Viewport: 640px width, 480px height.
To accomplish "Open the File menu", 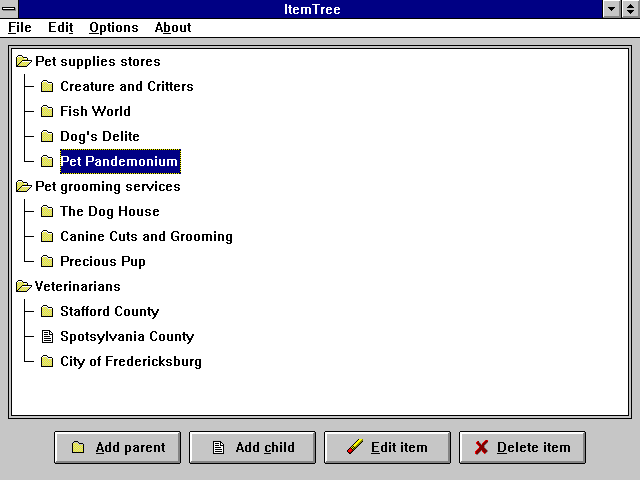I will (20, 27).
